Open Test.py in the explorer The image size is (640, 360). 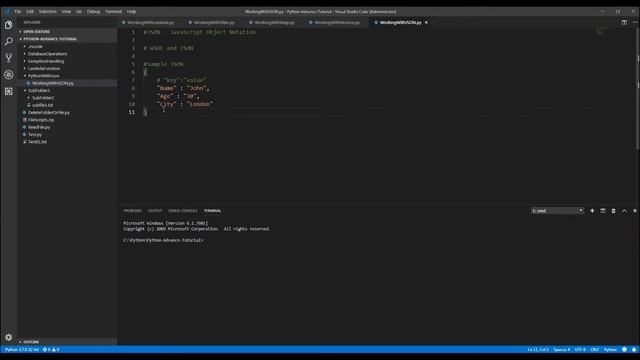pos(35,134)
